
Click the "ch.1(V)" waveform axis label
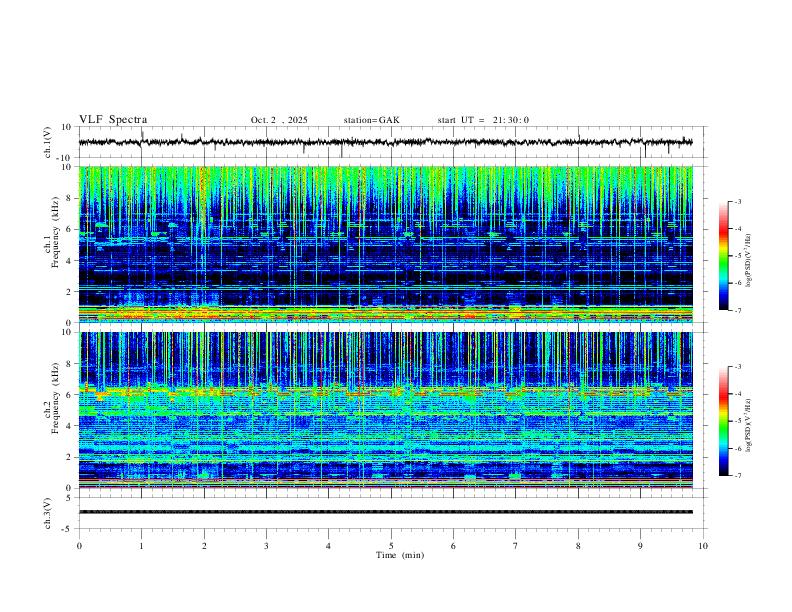48,142
